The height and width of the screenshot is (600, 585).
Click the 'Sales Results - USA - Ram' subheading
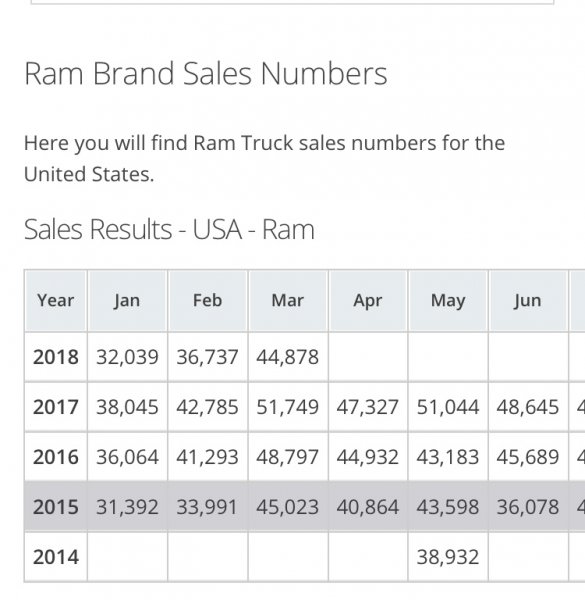click(x=169, y=229)
